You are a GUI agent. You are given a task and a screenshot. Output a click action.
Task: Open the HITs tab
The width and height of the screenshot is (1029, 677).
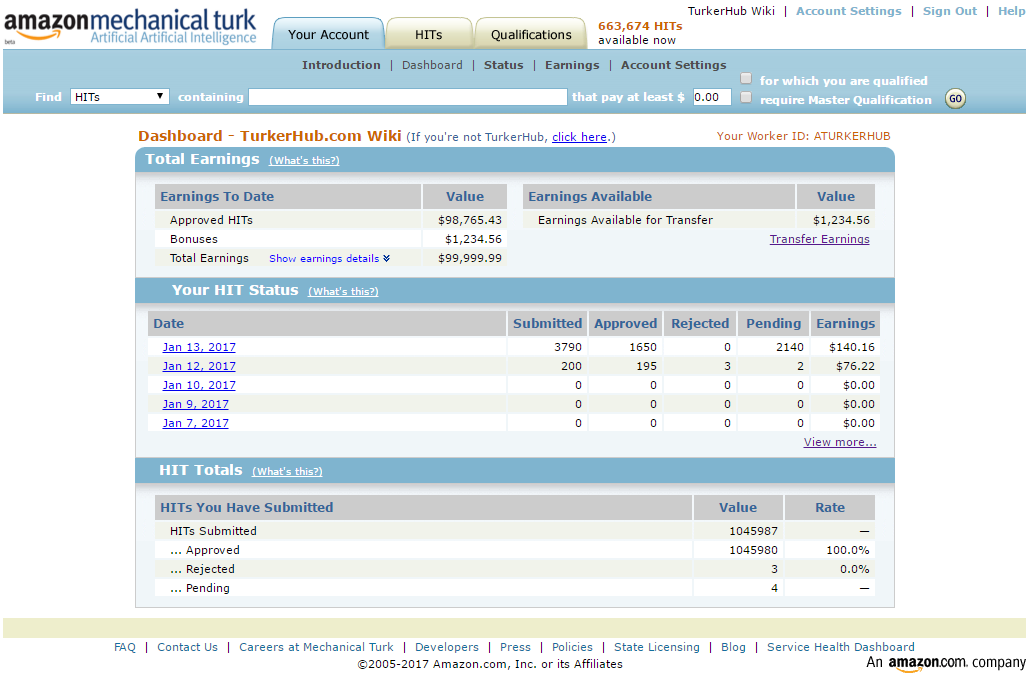(x=429, y=34)
